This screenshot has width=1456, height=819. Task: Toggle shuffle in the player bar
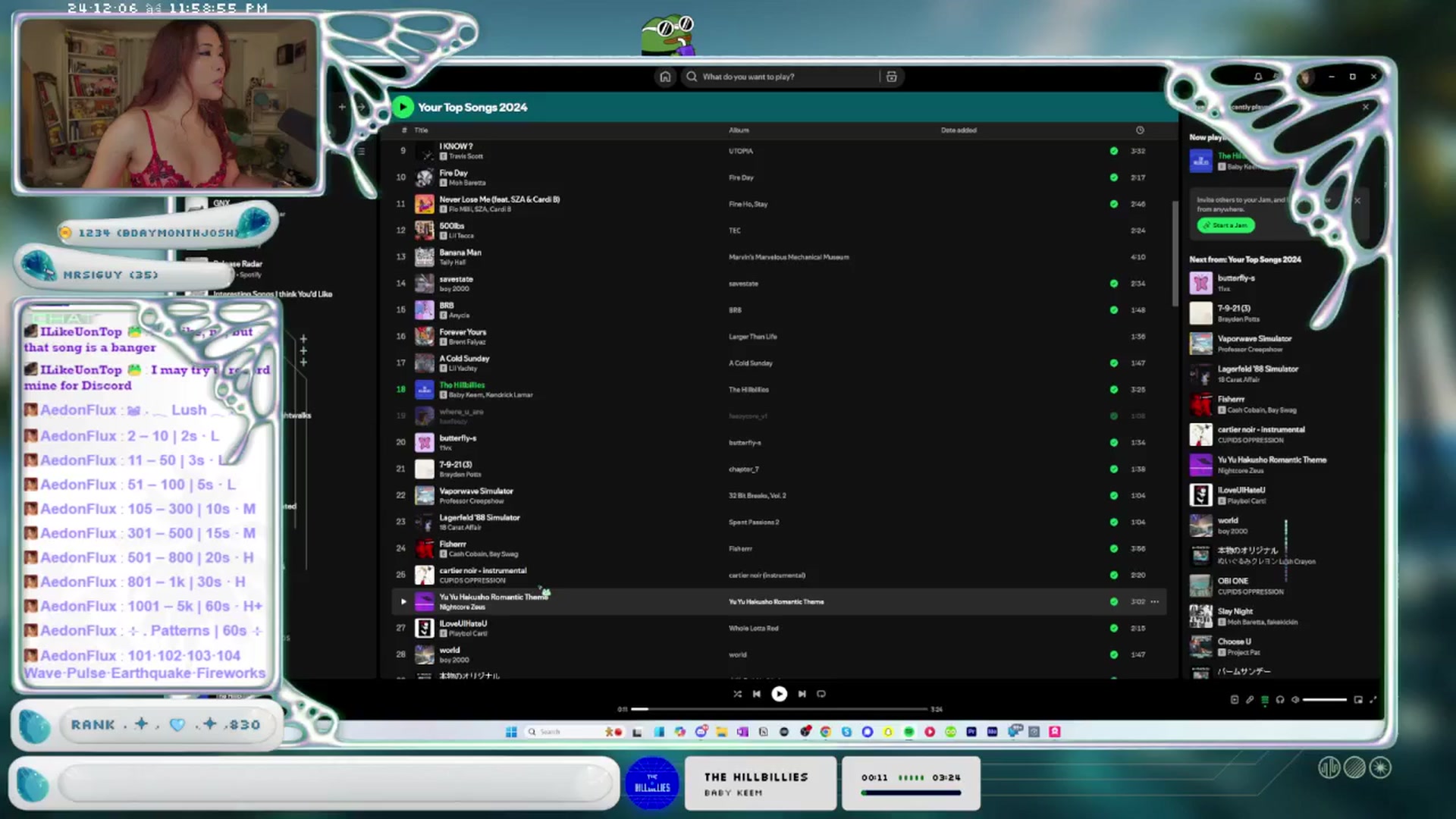click(x=737, y=694)
